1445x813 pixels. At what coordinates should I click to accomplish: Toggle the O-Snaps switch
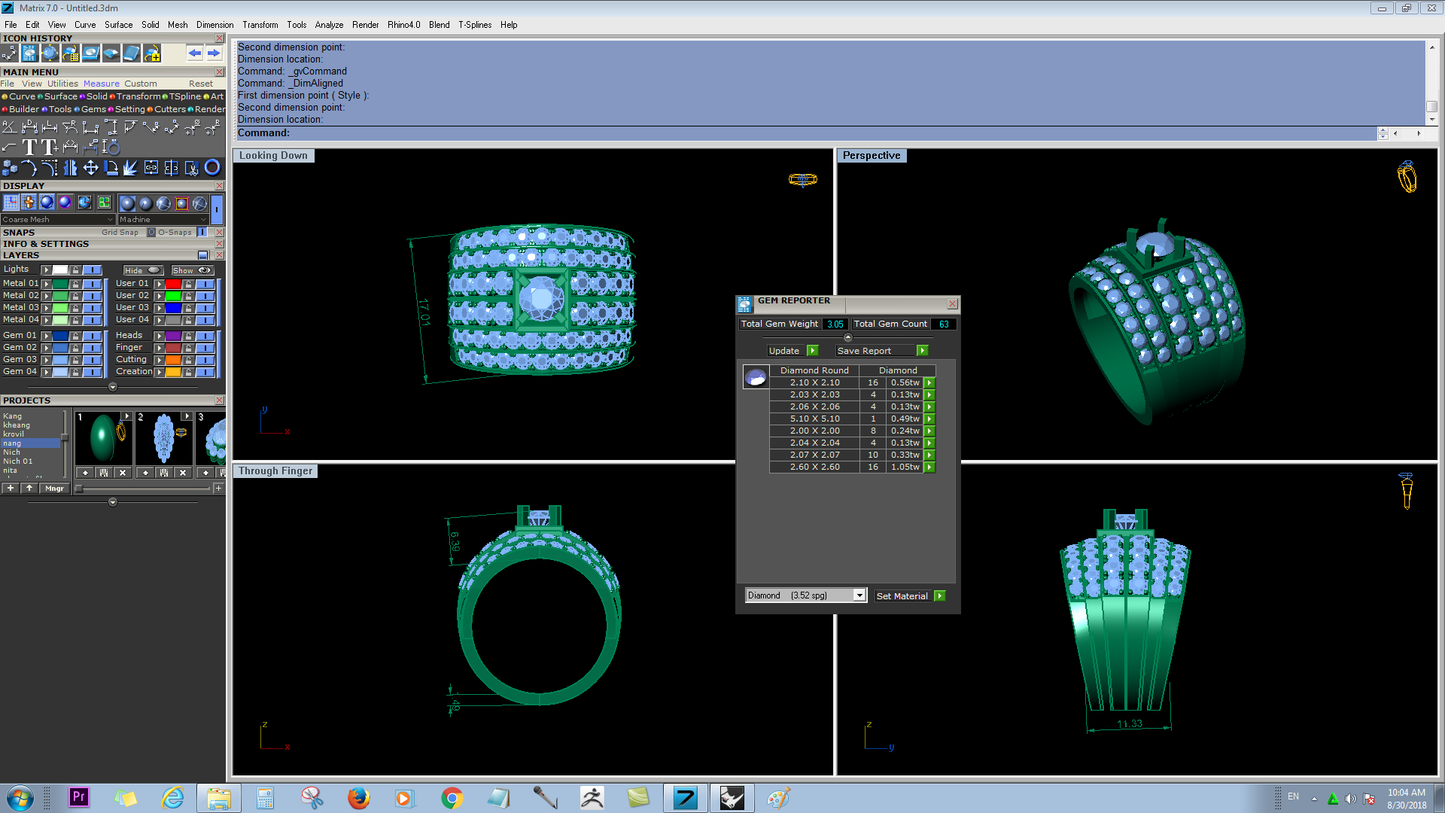tap(201, 232)
